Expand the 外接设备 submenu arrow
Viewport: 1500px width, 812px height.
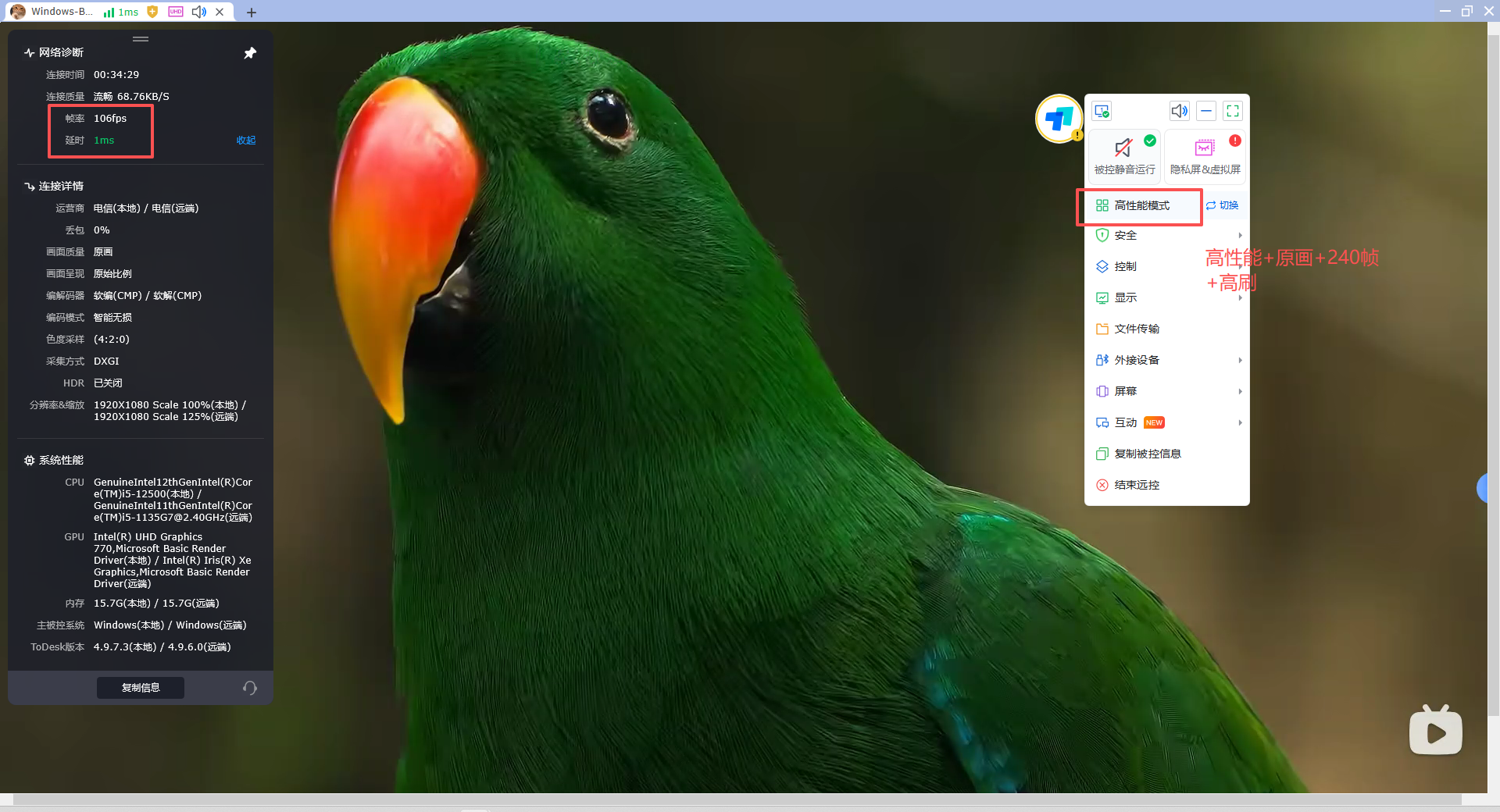[1240, 360]
